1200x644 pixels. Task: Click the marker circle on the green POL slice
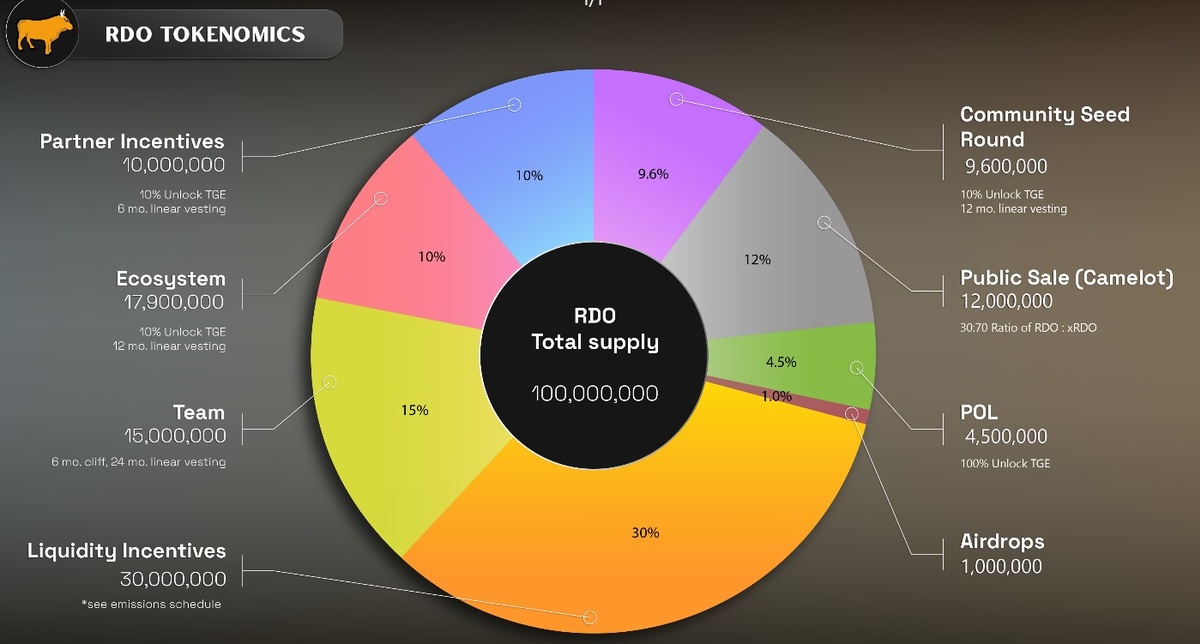856,368
